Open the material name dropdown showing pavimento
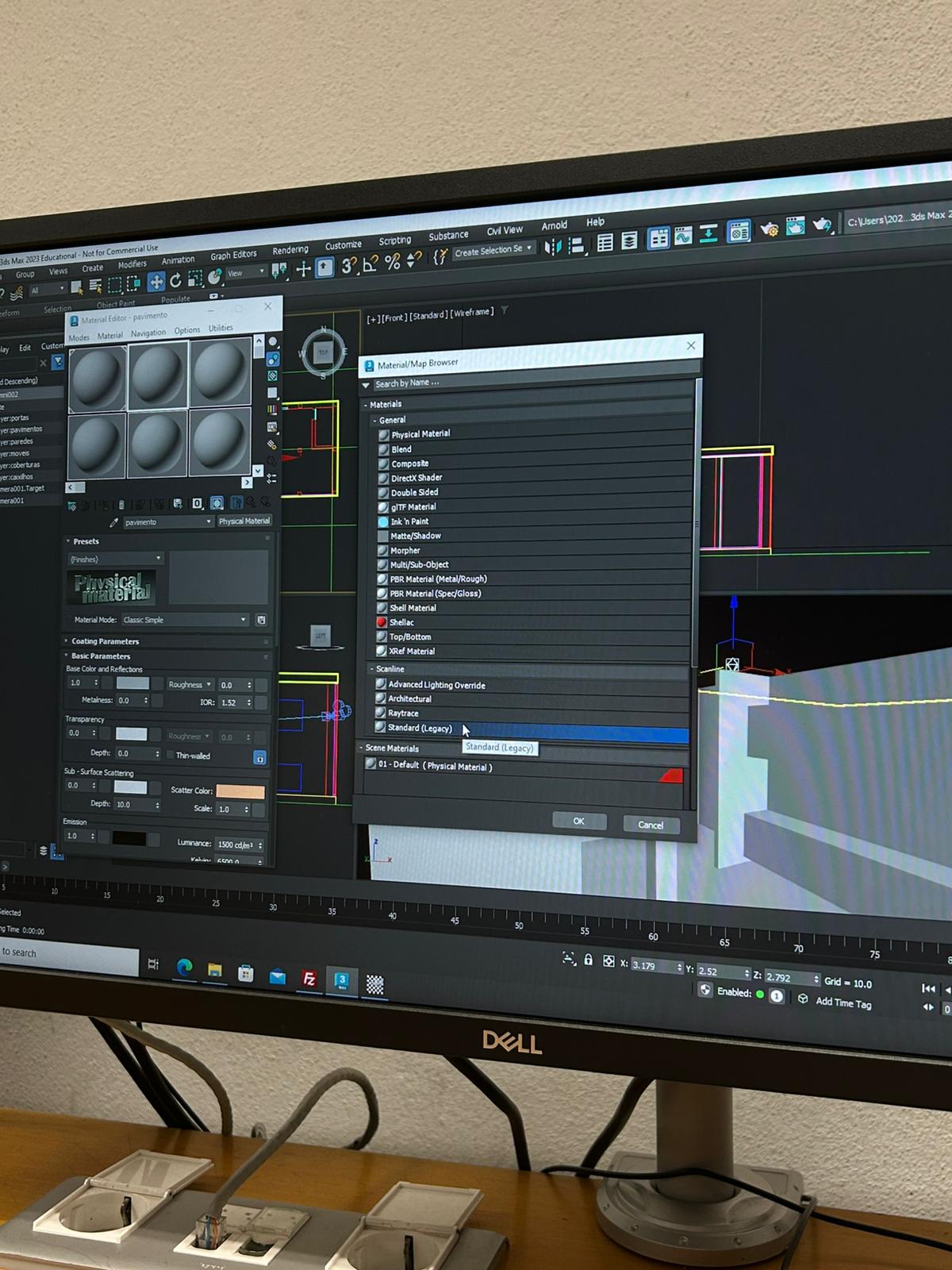The height and width of the screenshot is (1270, 952). (x=169, y=522)
